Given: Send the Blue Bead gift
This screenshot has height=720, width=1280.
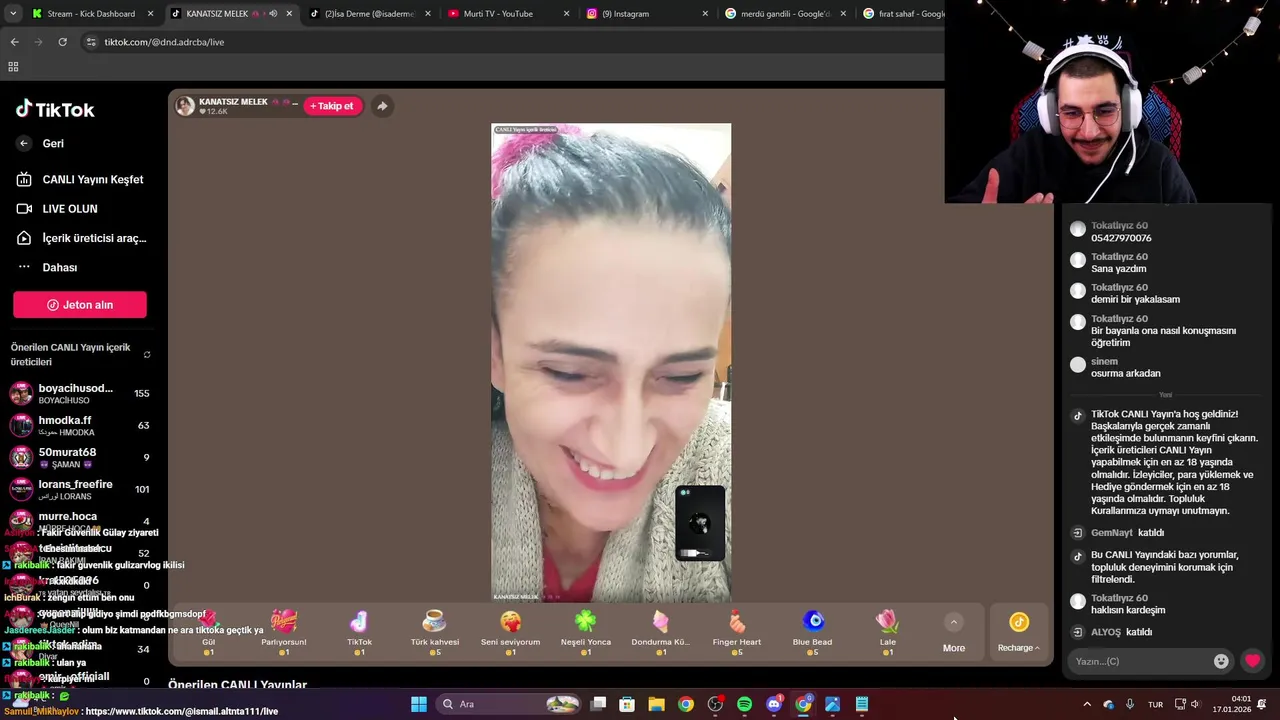Looking at the screenshot, I should 812,633.
